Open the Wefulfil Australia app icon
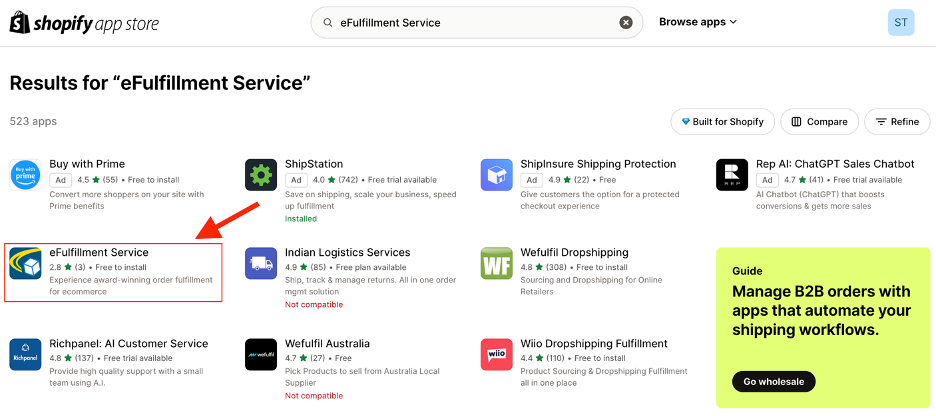The image size is (936, 416). [x=261, y=355]
